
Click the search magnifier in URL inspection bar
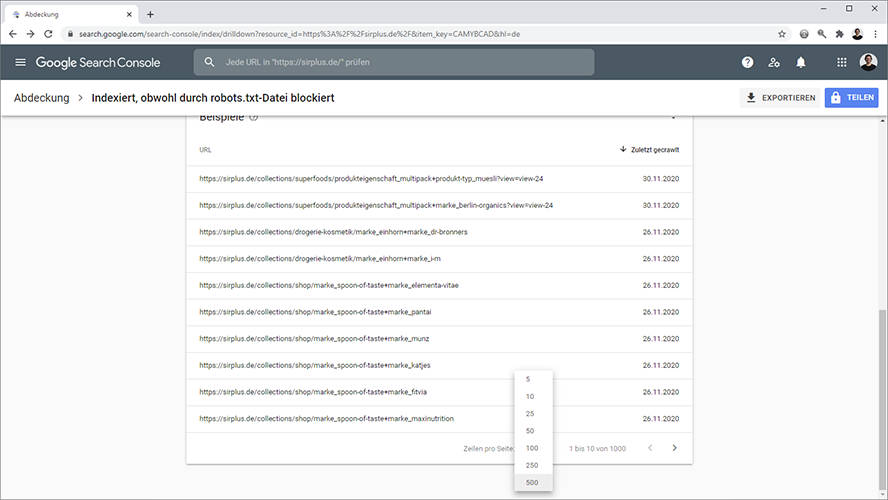(x=210, y=62)
